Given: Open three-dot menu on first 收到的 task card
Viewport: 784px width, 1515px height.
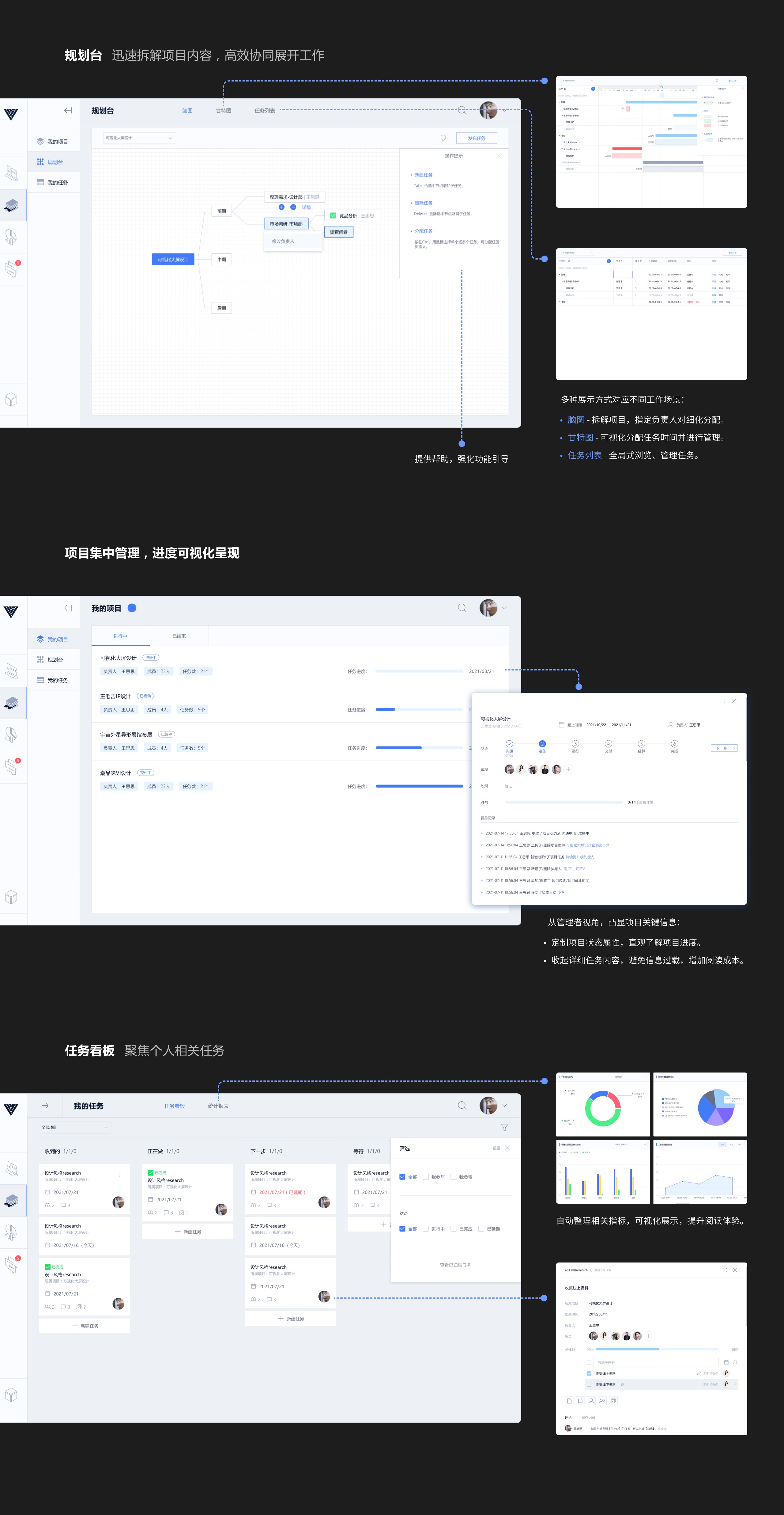Looking at the screenshot, I should (x=120, y=1174).
